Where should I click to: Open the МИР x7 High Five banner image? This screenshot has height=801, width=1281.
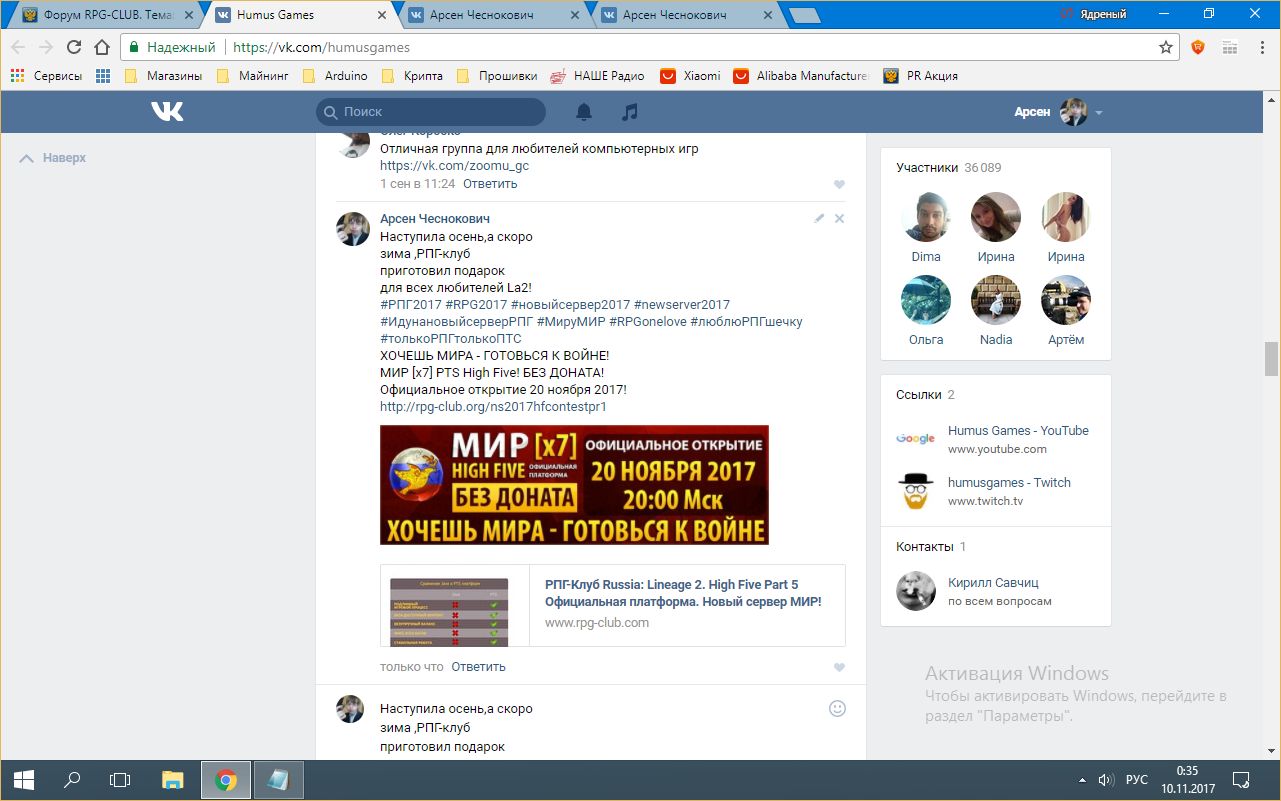click(574, 485)
